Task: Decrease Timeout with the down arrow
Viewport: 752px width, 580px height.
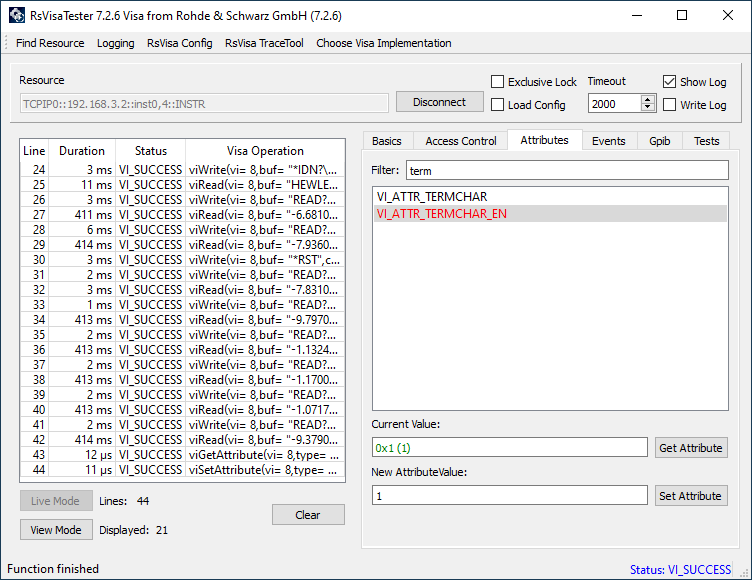Action: pos(648,107)
